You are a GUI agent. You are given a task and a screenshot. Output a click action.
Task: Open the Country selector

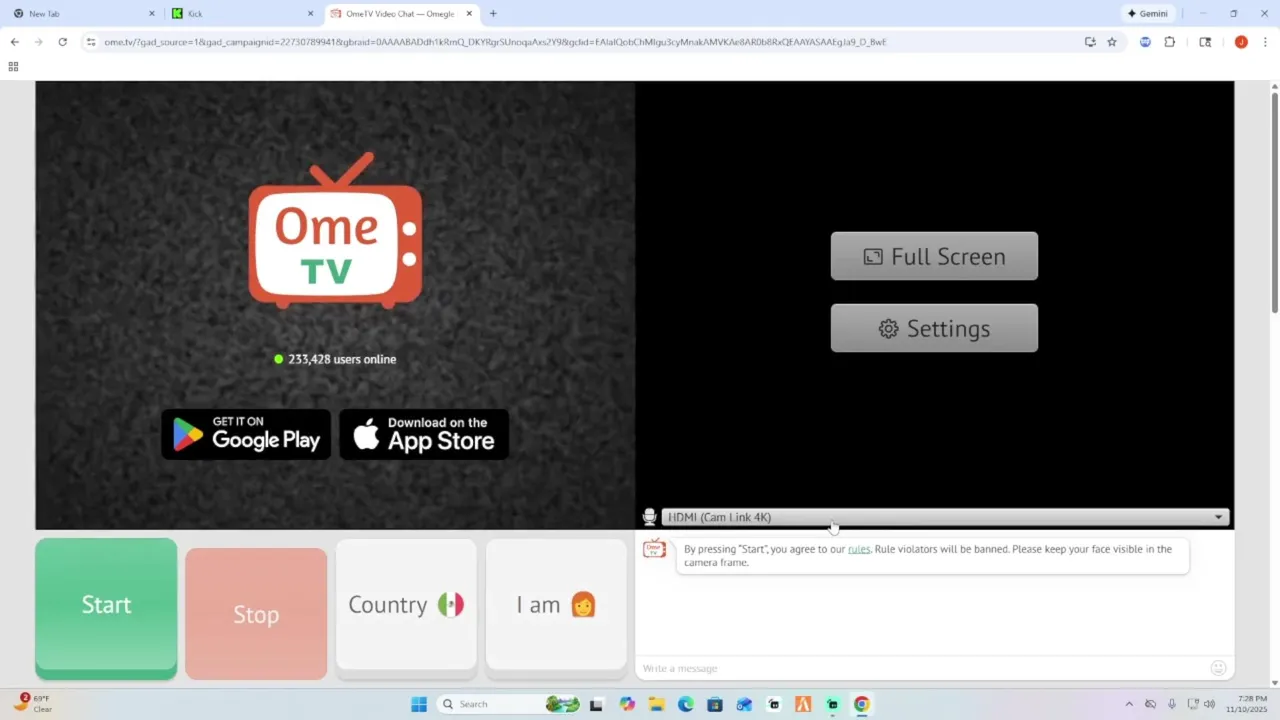pos(406,605)
